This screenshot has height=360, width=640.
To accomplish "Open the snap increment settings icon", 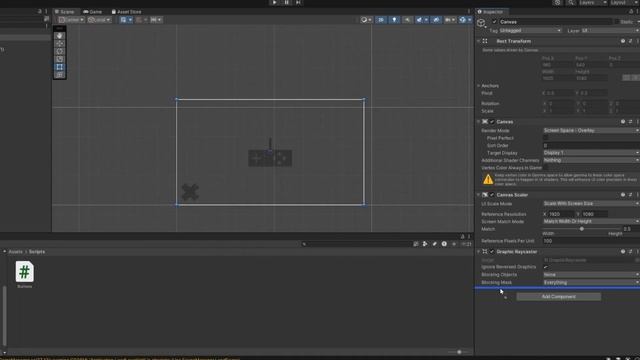I will click(x=156, y=20).
